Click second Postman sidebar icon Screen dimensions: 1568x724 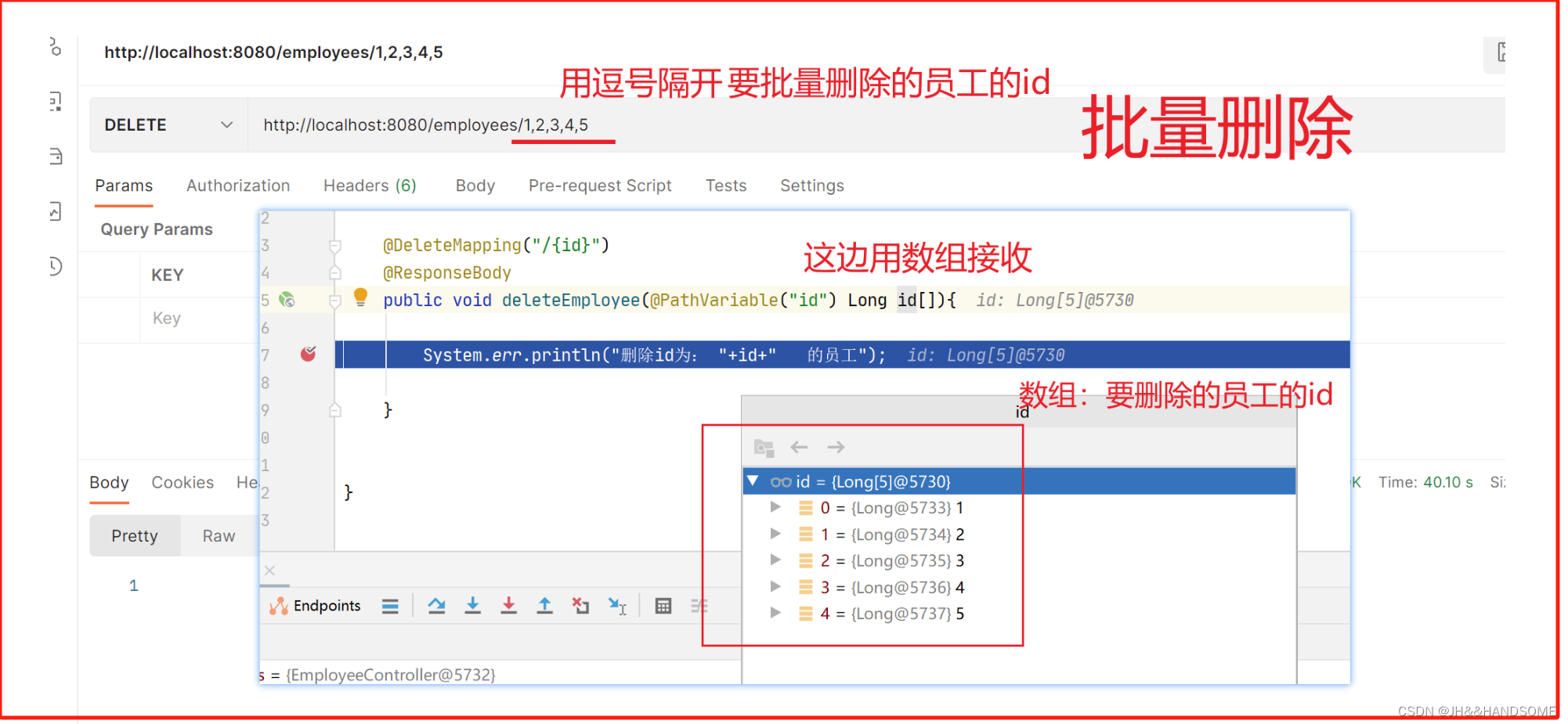pyautogui.click(x=55, y=101)
